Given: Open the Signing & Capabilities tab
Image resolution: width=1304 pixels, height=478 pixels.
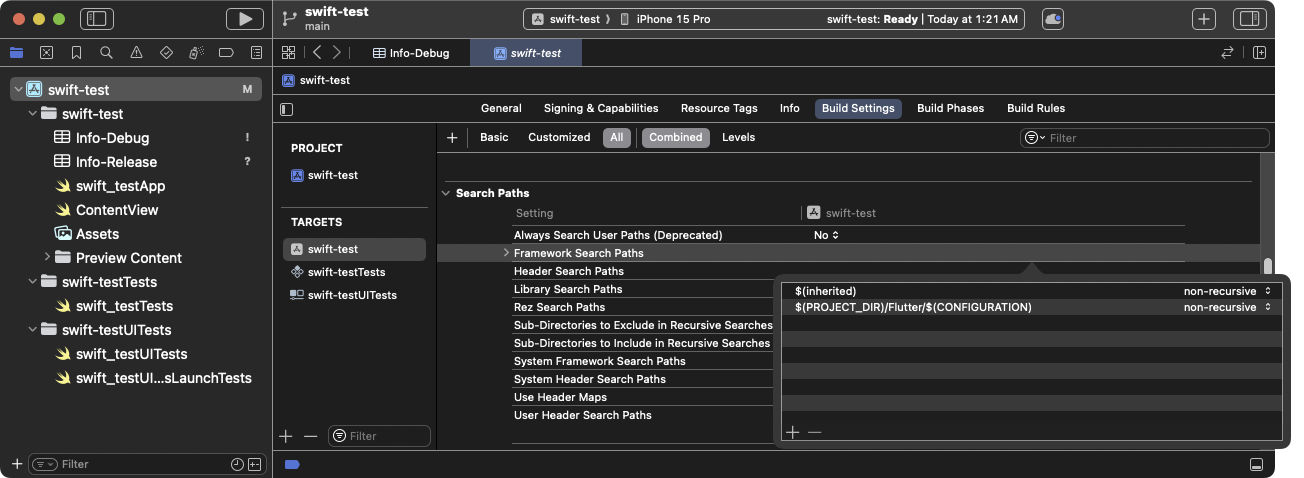Looking at the screenshot, I should click(600, 108).
